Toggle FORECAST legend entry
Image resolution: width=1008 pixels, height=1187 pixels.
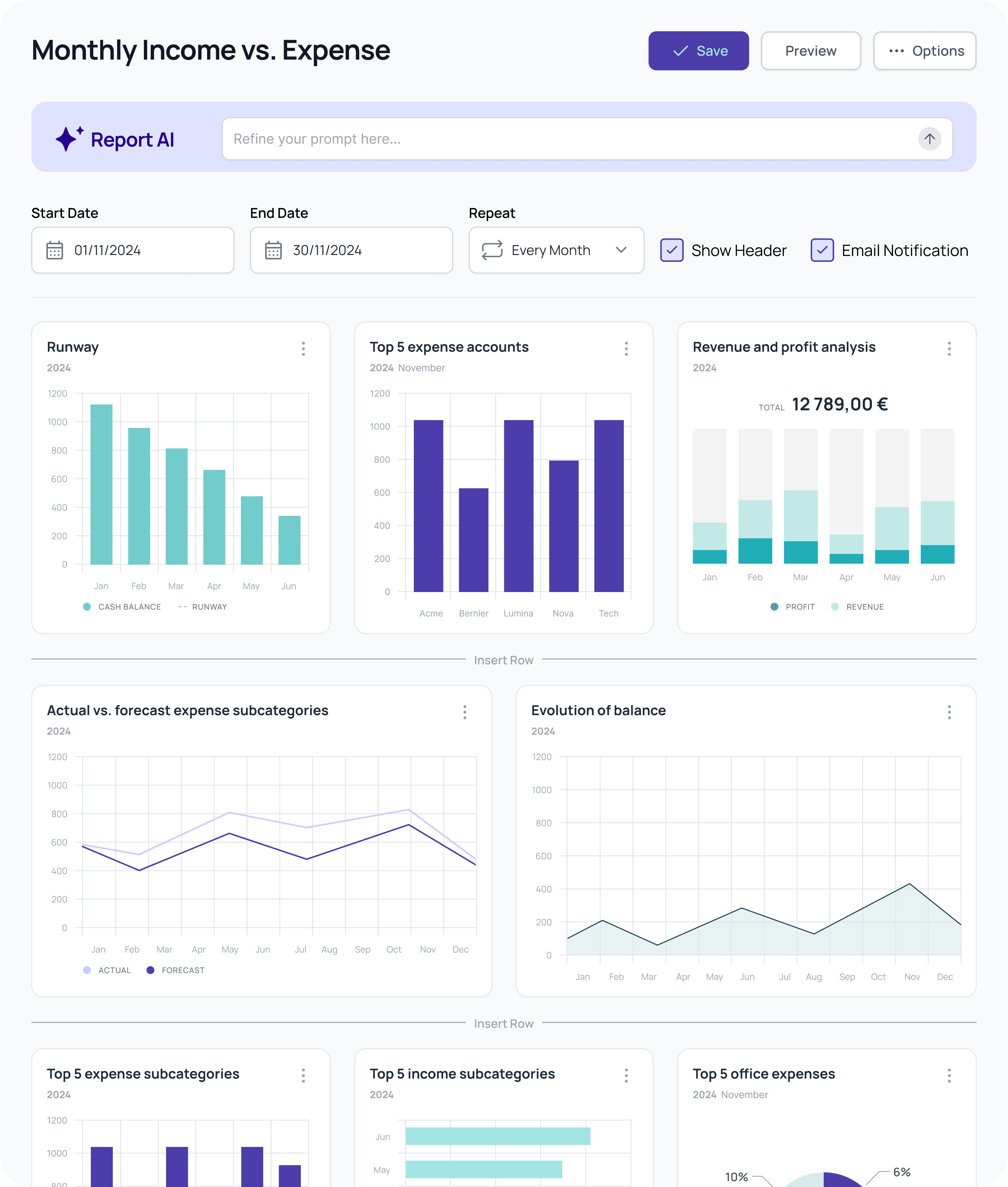coord(175,970)
